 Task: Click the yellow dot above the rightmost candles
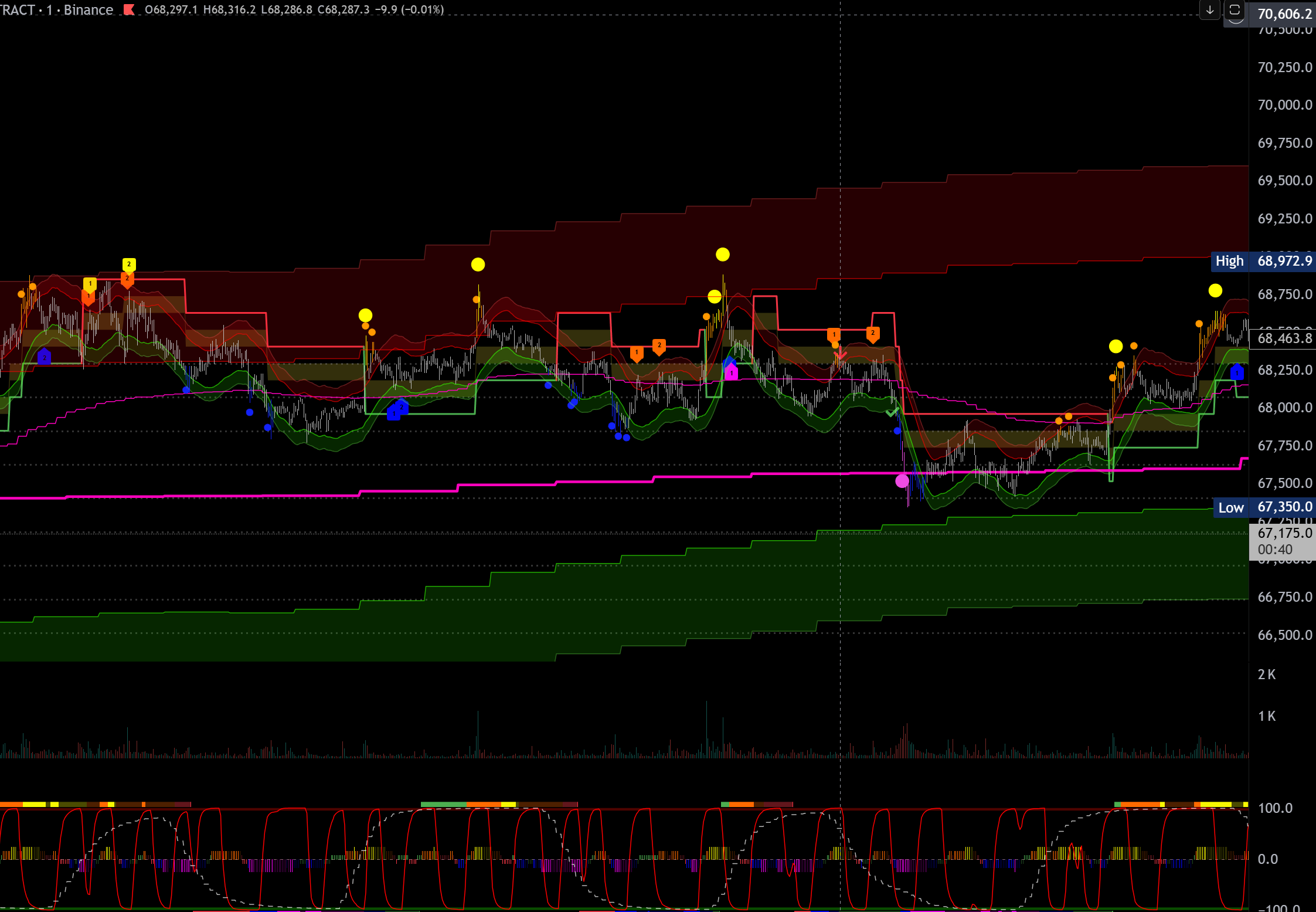click(x=1215, y=290)
